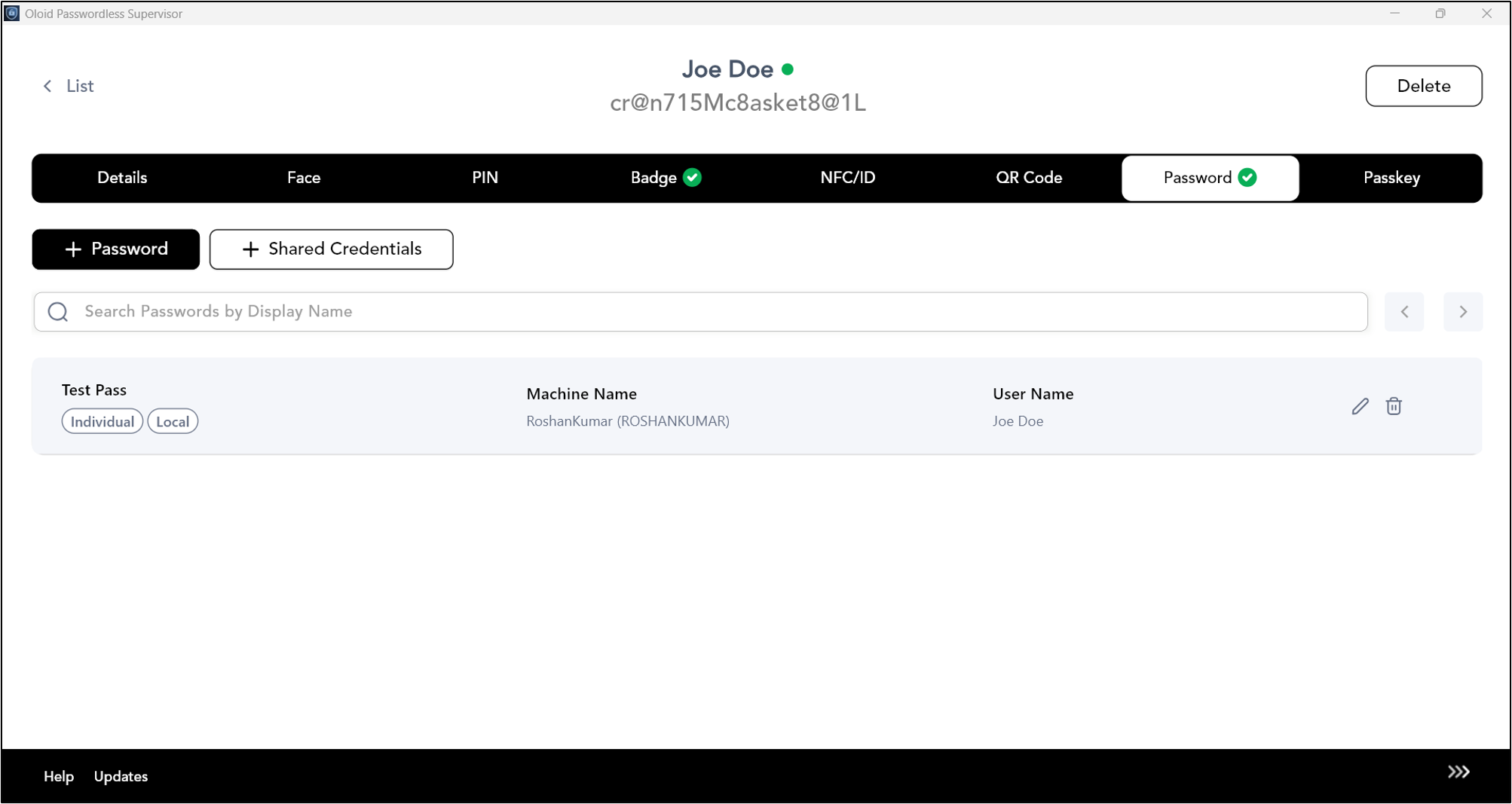Open the Details tab
Image resolution: width=1512 pixels, height=804 pixels.
point(122,178)
